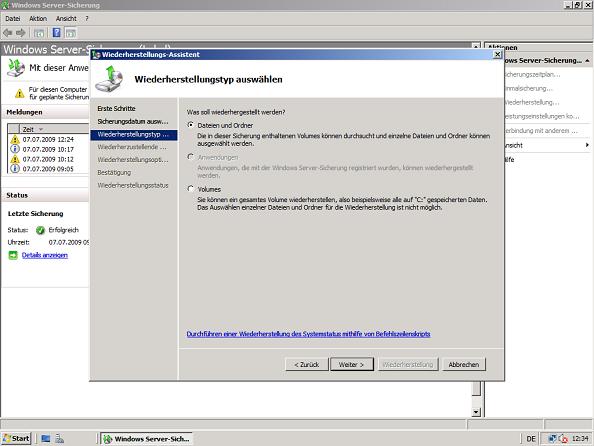
Task: Select the Dateien und Ordner radio button
Action: coord(191,125)
